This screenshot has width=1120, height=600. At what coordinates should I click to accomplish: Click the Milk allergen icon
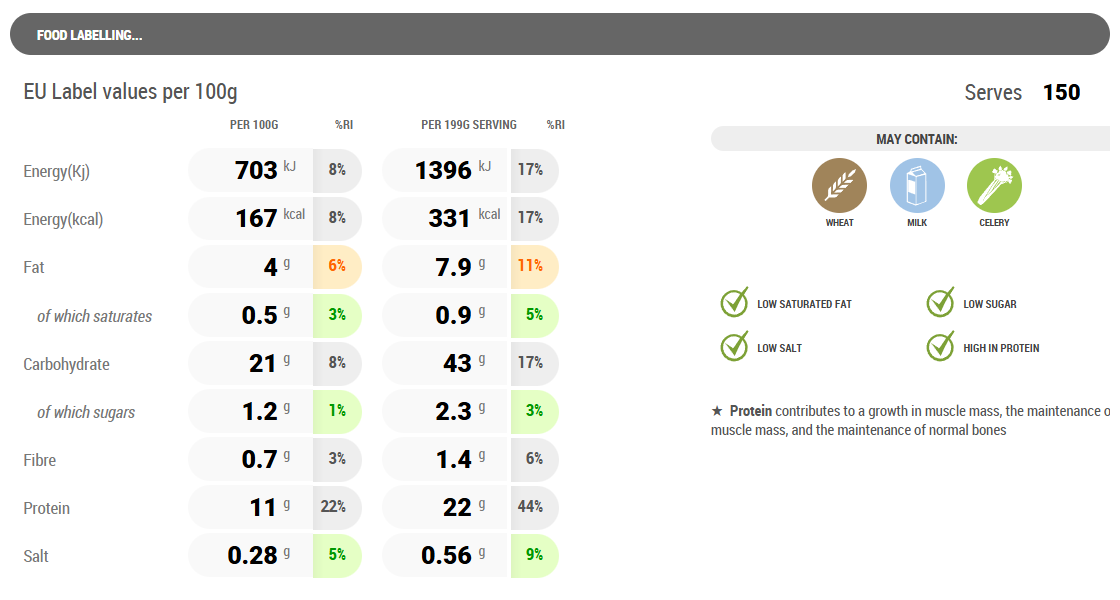[x=917, y=186]
